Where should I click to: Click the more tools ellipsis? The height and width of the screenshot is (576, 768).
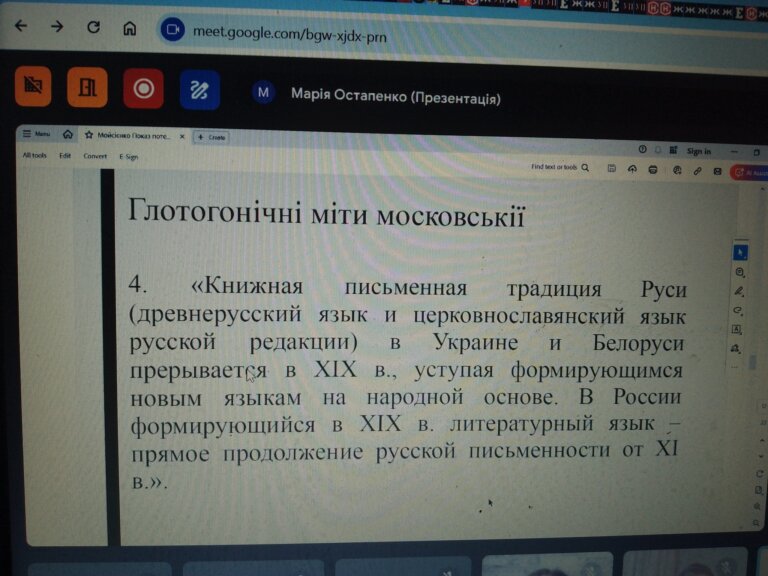click(x=734, y=366)
